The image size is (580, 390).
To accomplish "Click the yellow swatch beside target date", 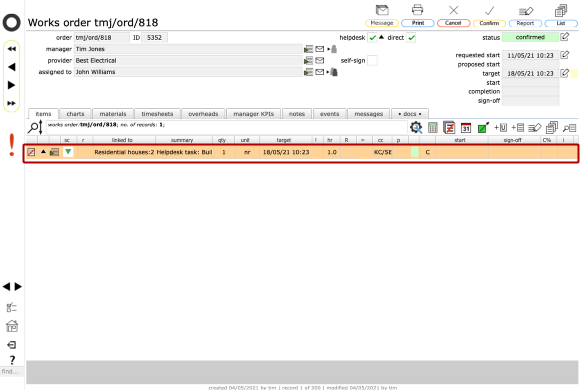I will (574, 73).
